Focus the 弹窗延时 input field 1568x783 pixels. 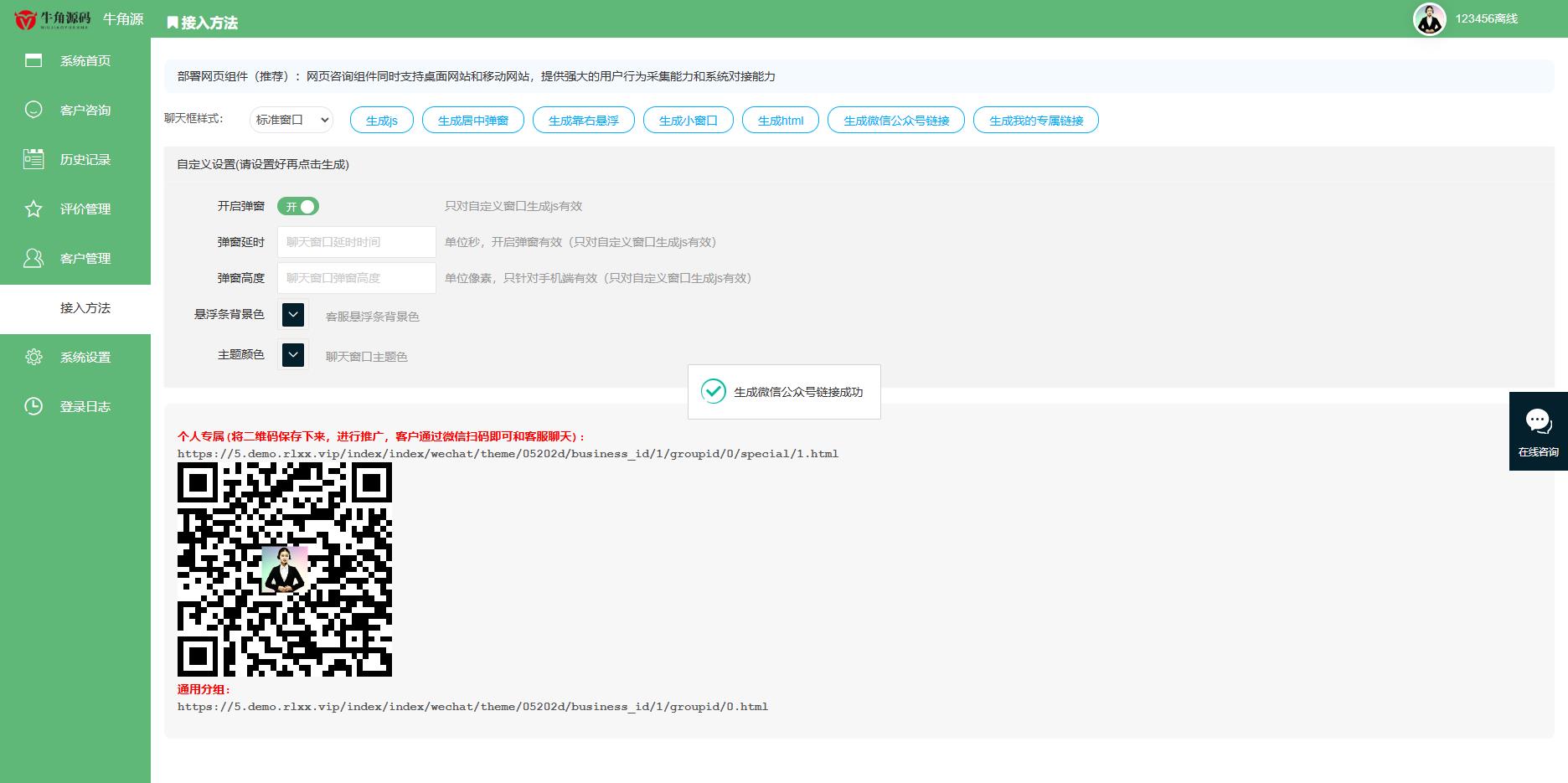(x=357, y=242)
